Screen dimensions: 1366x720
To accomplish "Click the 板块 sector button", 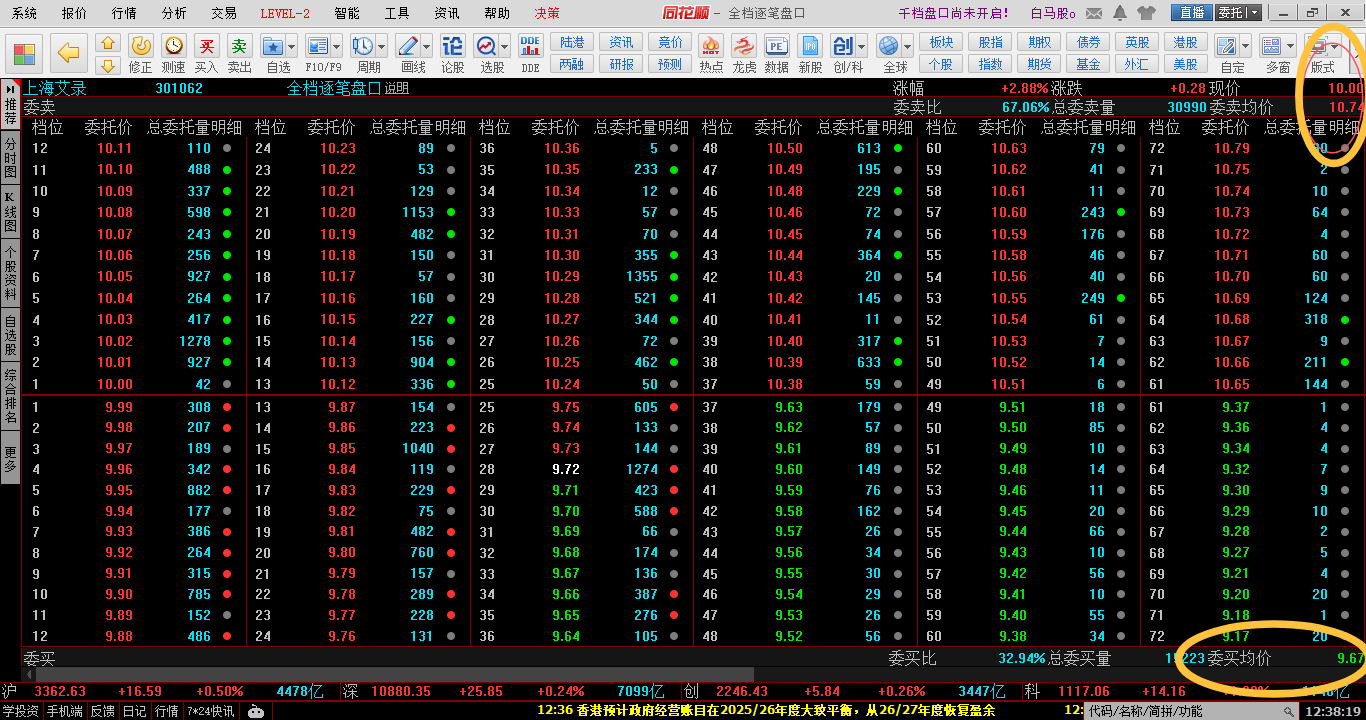I will 941,42.
